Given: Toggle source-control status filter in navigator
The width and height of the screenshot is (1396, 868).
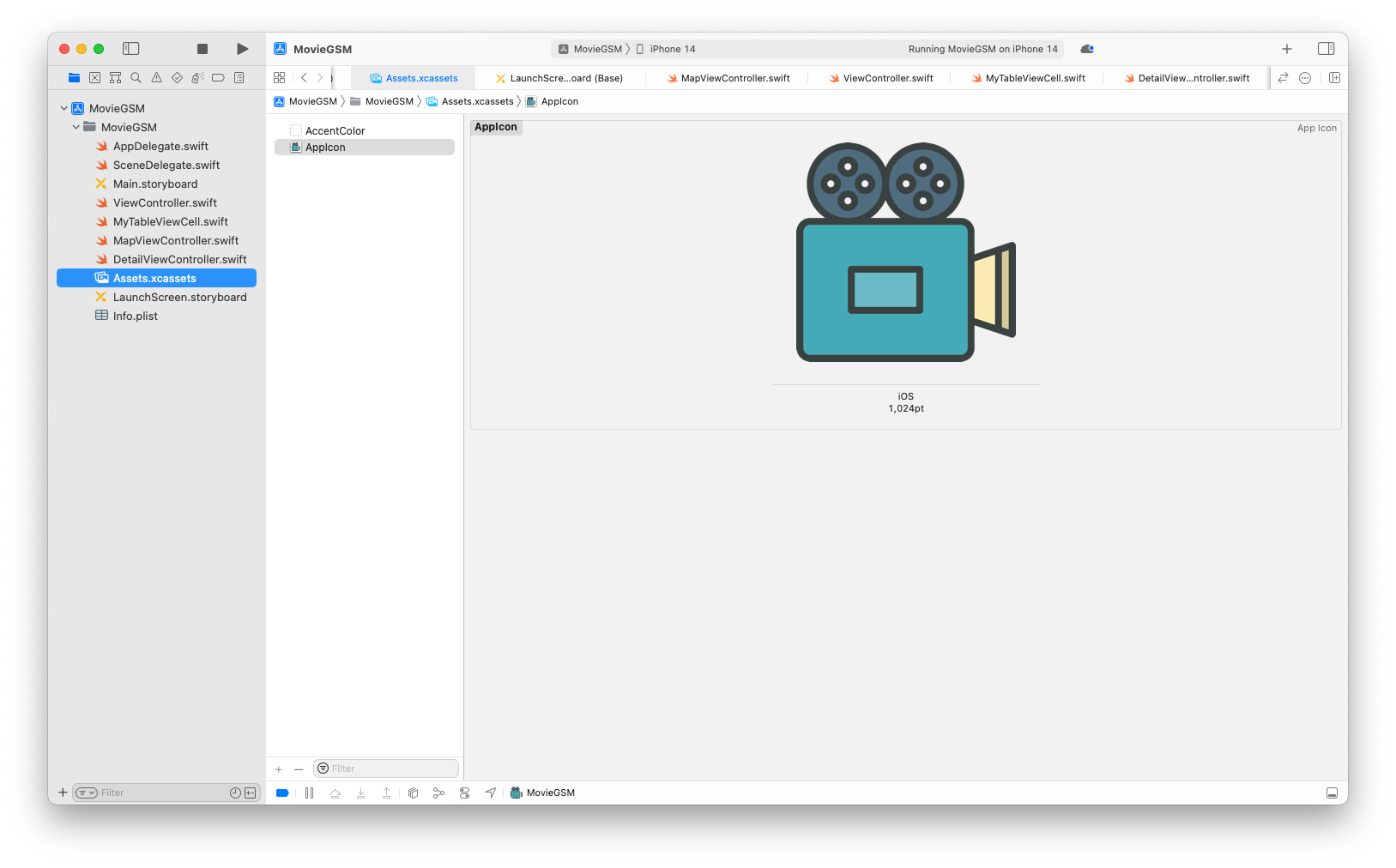Looking at the screenshot, I should pos(250,793).
